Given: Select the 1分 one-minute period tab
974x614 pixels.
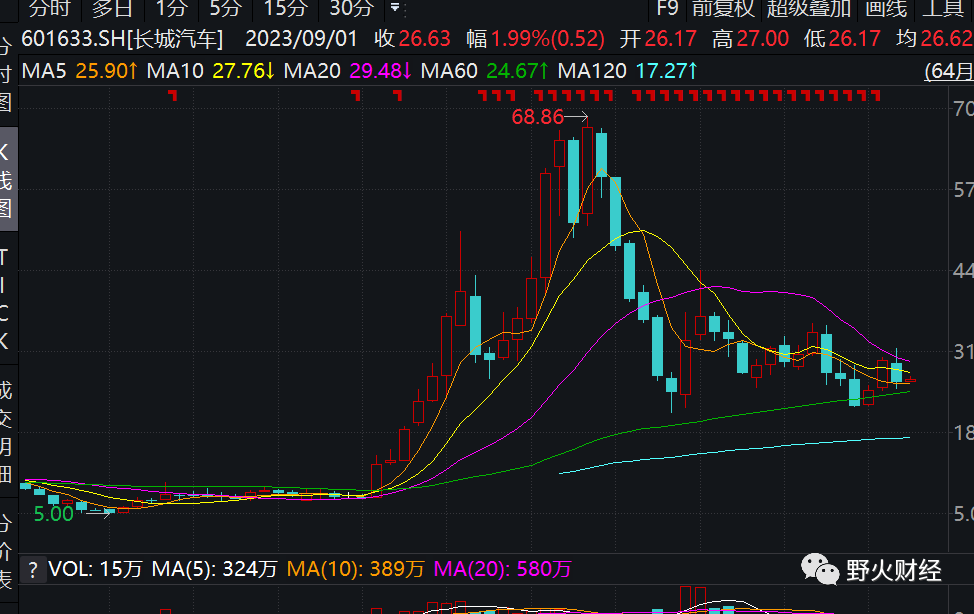Looking at the screenshot, I should [x=171, y=9].
